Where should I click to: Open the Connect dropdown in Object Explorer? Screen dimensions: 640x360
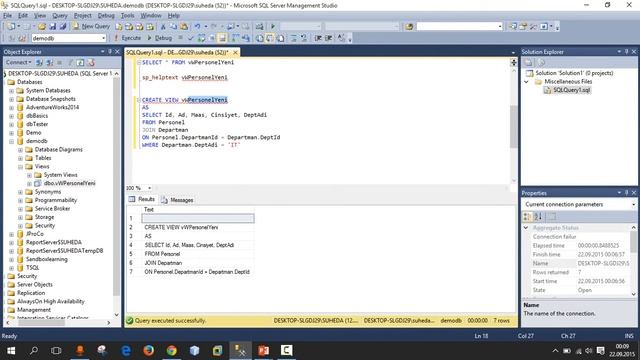coord(18,62)
